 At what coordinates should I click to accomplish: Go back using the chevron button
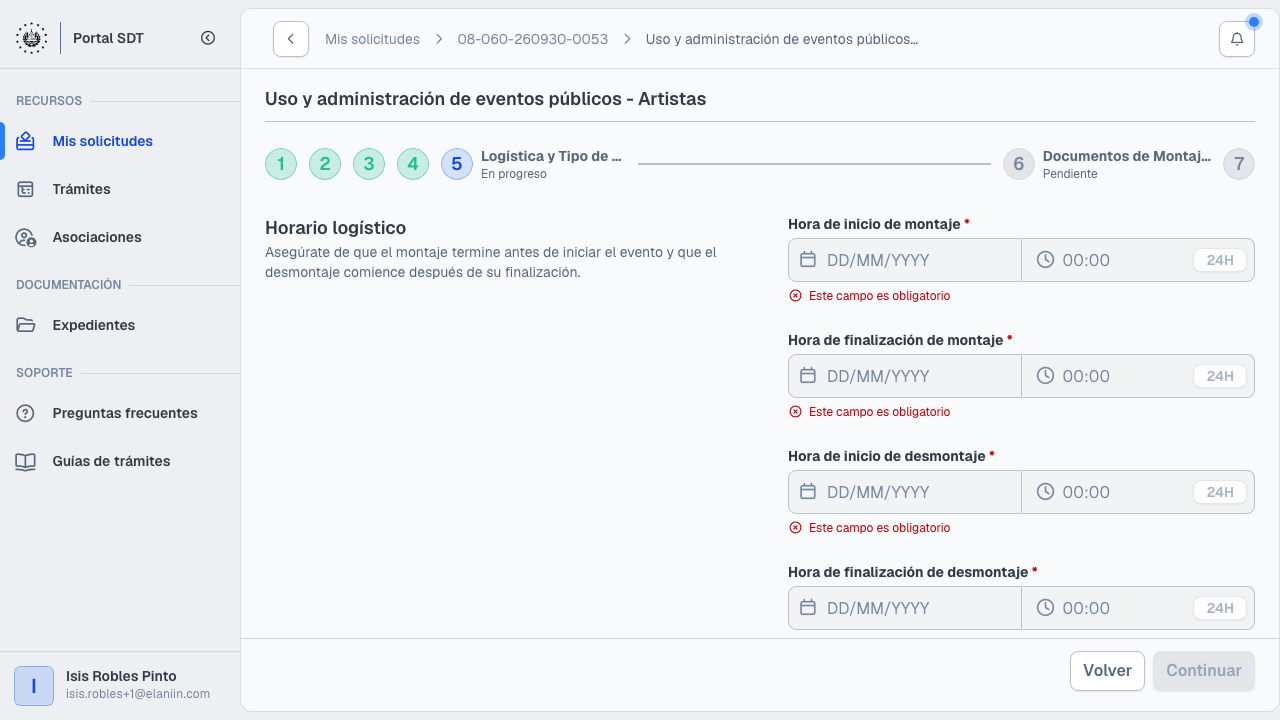(291, 39)
